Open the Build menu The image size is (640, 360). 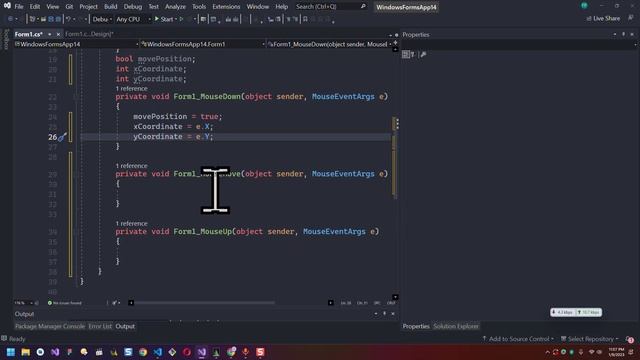pyautogui.click(x=110, y=7)
